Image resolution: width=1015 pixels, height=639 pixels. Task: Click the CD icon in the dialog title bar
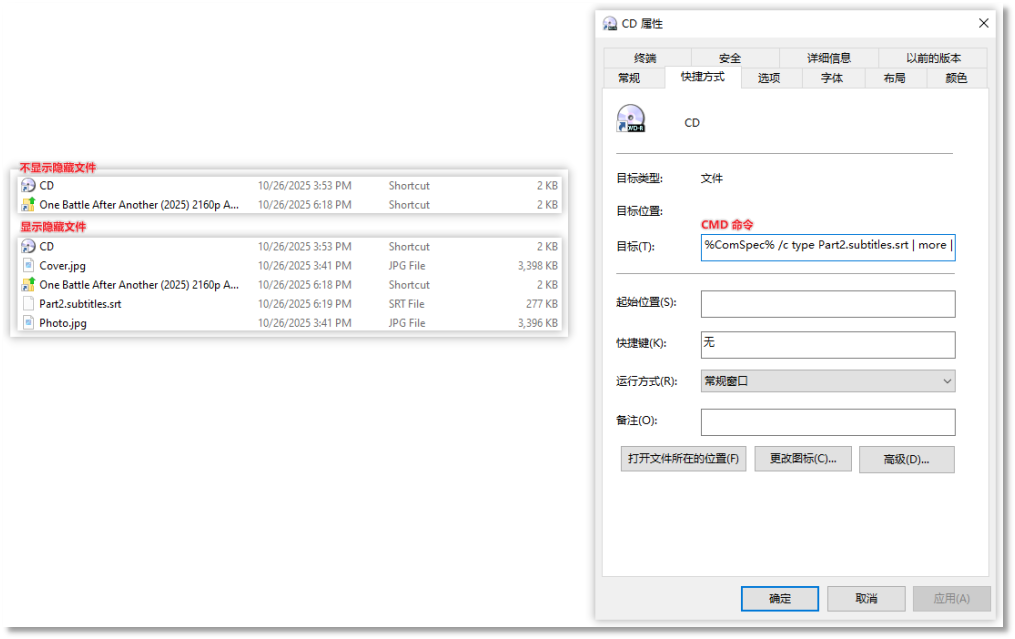pos(608,22)
